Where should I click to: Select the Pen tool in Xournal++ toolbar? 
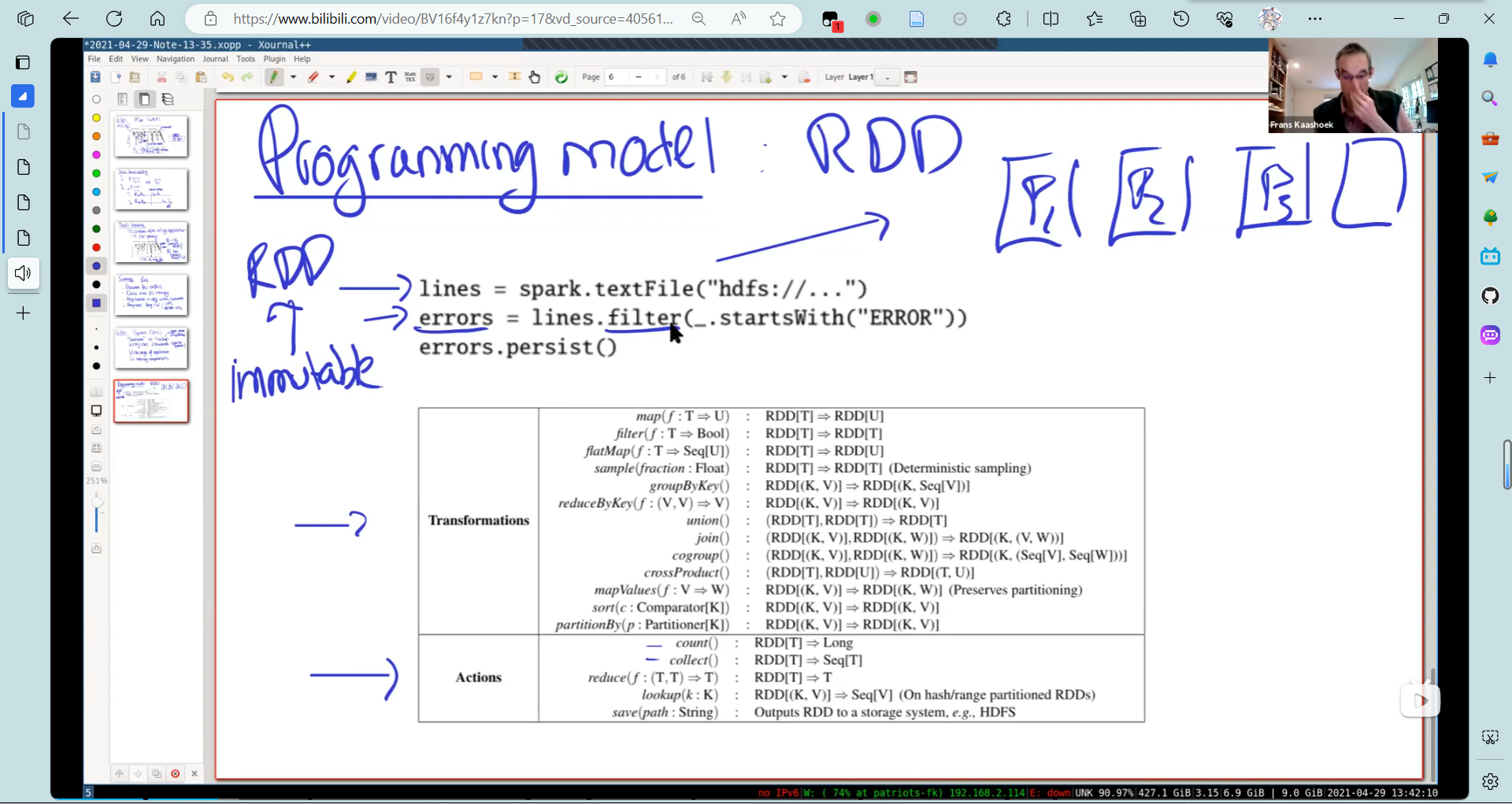[274, 77]
